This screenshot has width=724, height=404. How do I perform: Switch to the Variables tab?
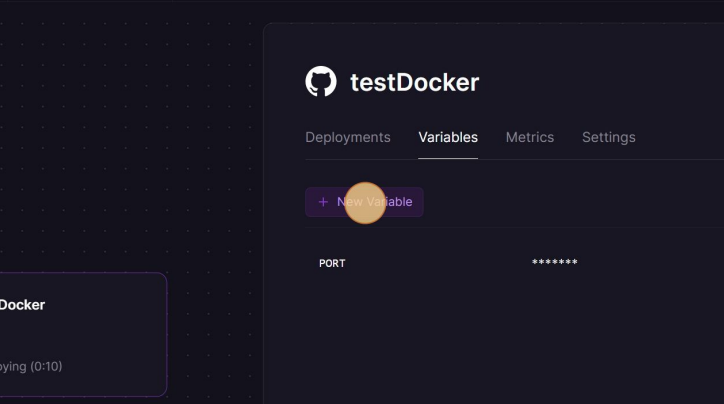pos(448,137)
